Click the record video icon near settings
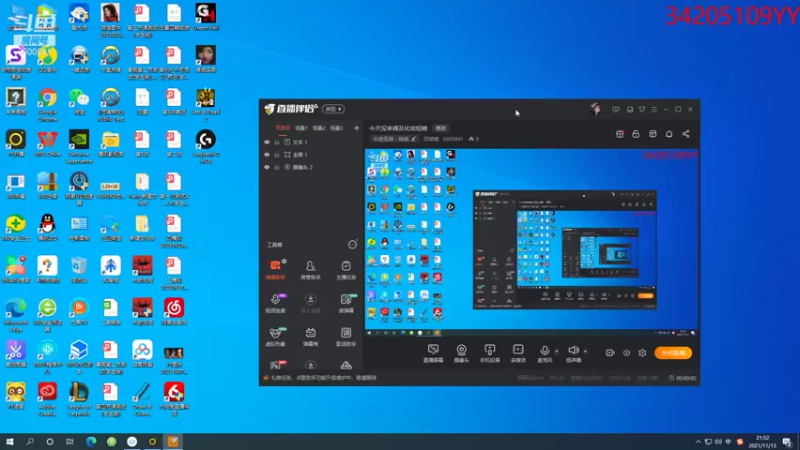The width and height of the screenshot is (800, 450). click(x=610, y=353)
